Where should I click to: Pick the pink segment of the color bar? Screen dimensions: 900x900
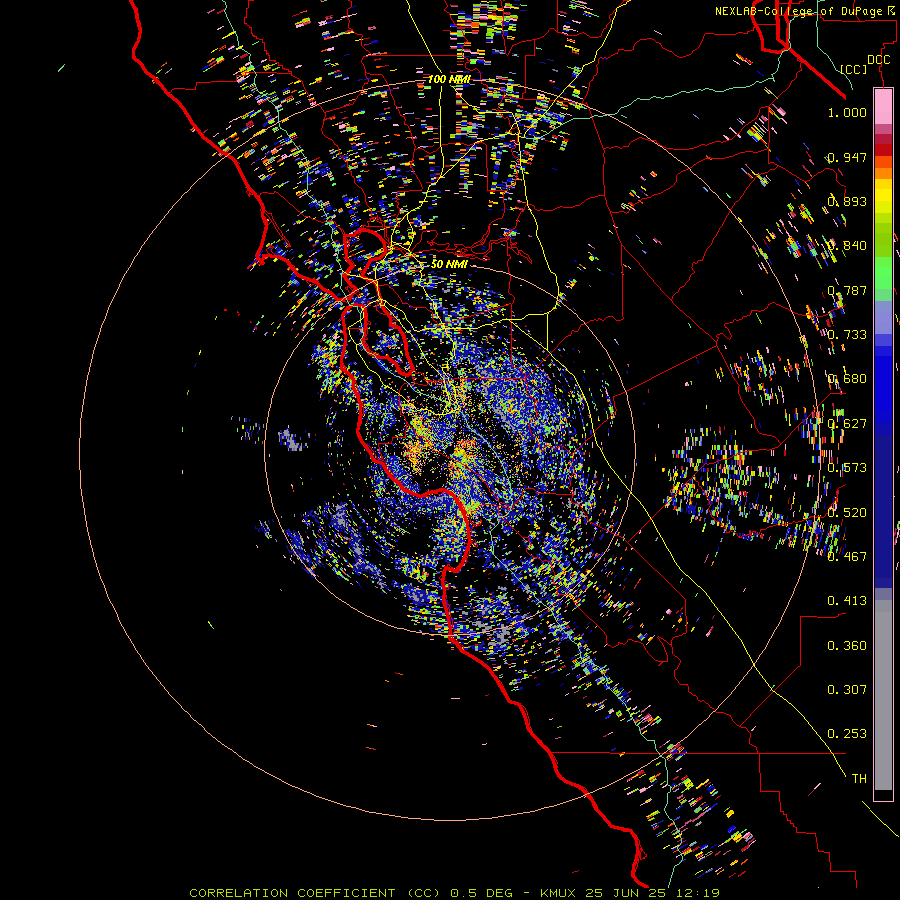(x=883, y=106)
